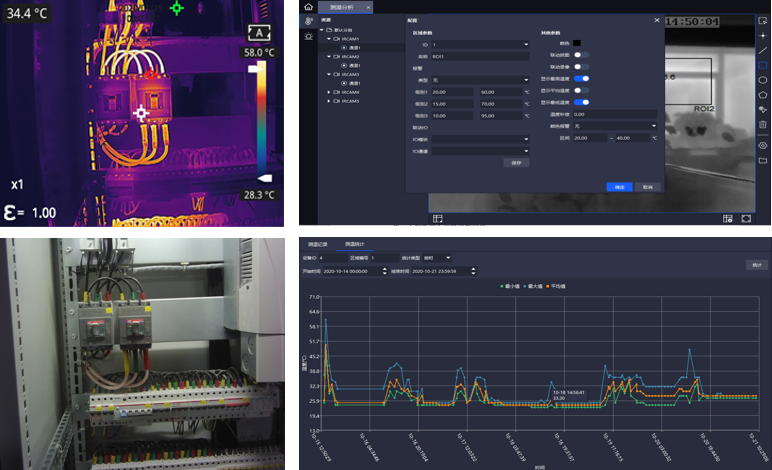Click the 保存 save button
The height and width of the screenshot is (470, 772).
click(x=516, y=162)
